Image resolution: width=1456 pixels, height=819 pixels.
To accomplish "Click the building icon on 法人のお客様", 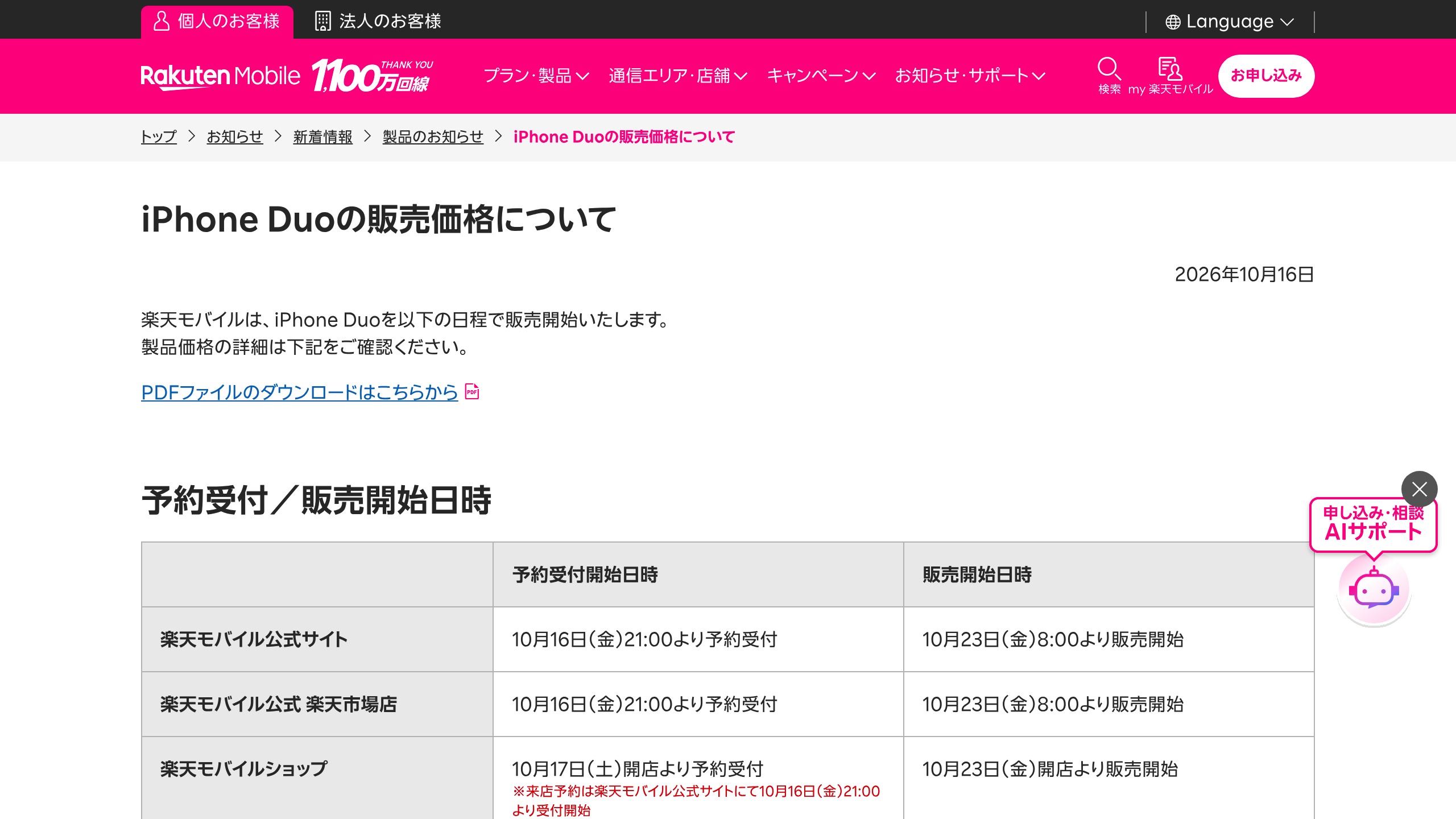I will point(322,21).
